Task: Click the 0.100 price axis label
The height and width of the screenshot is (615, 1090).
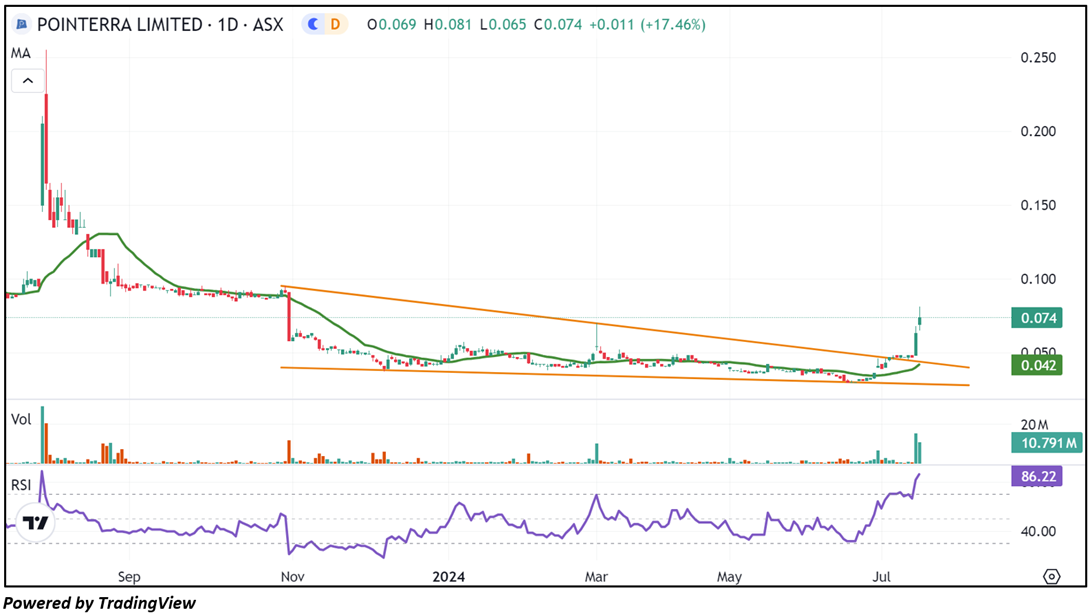Action: (1038, 279)
